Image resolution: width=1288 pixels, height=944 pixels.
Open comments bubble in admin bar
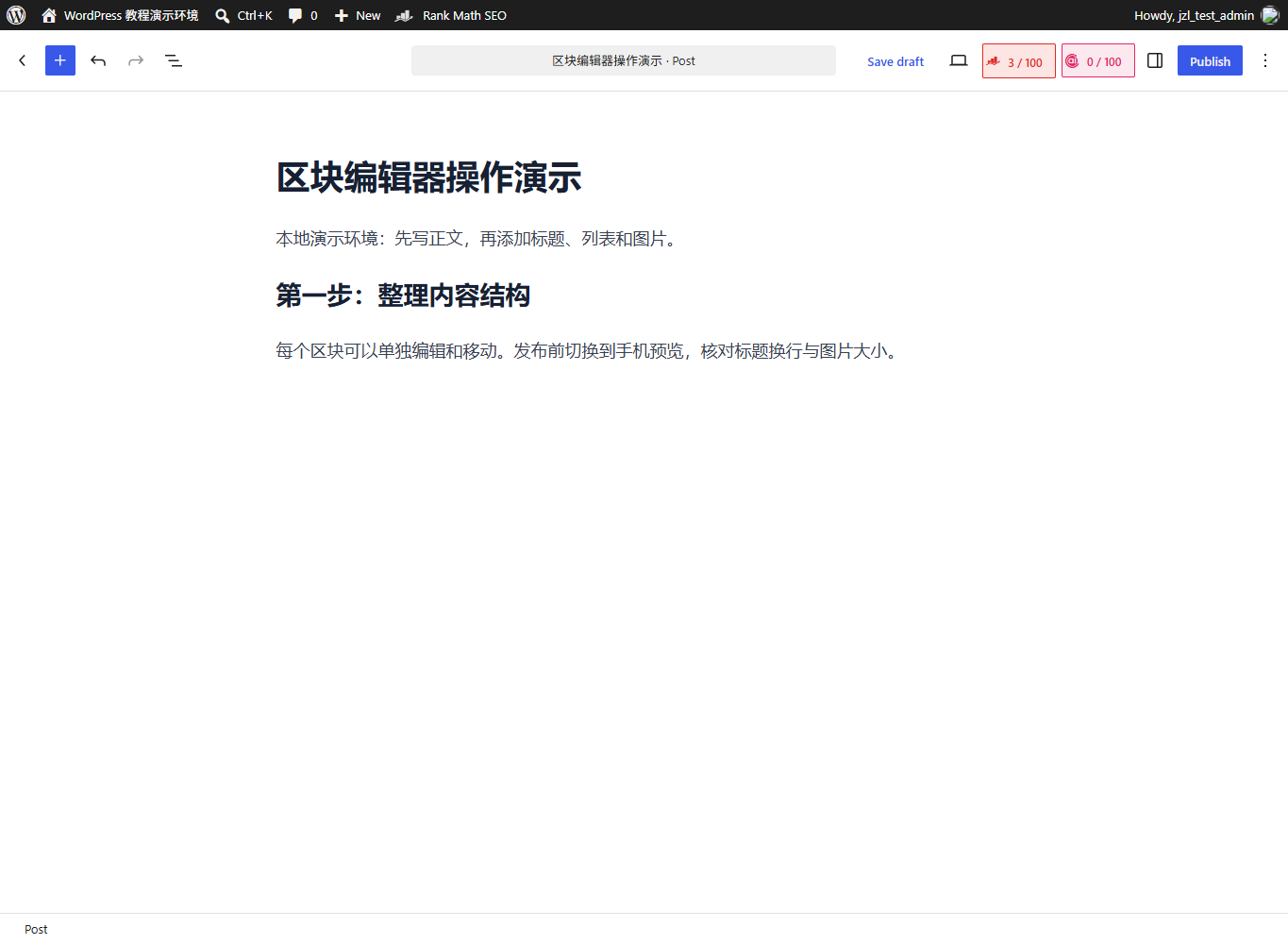click(303, 15)
